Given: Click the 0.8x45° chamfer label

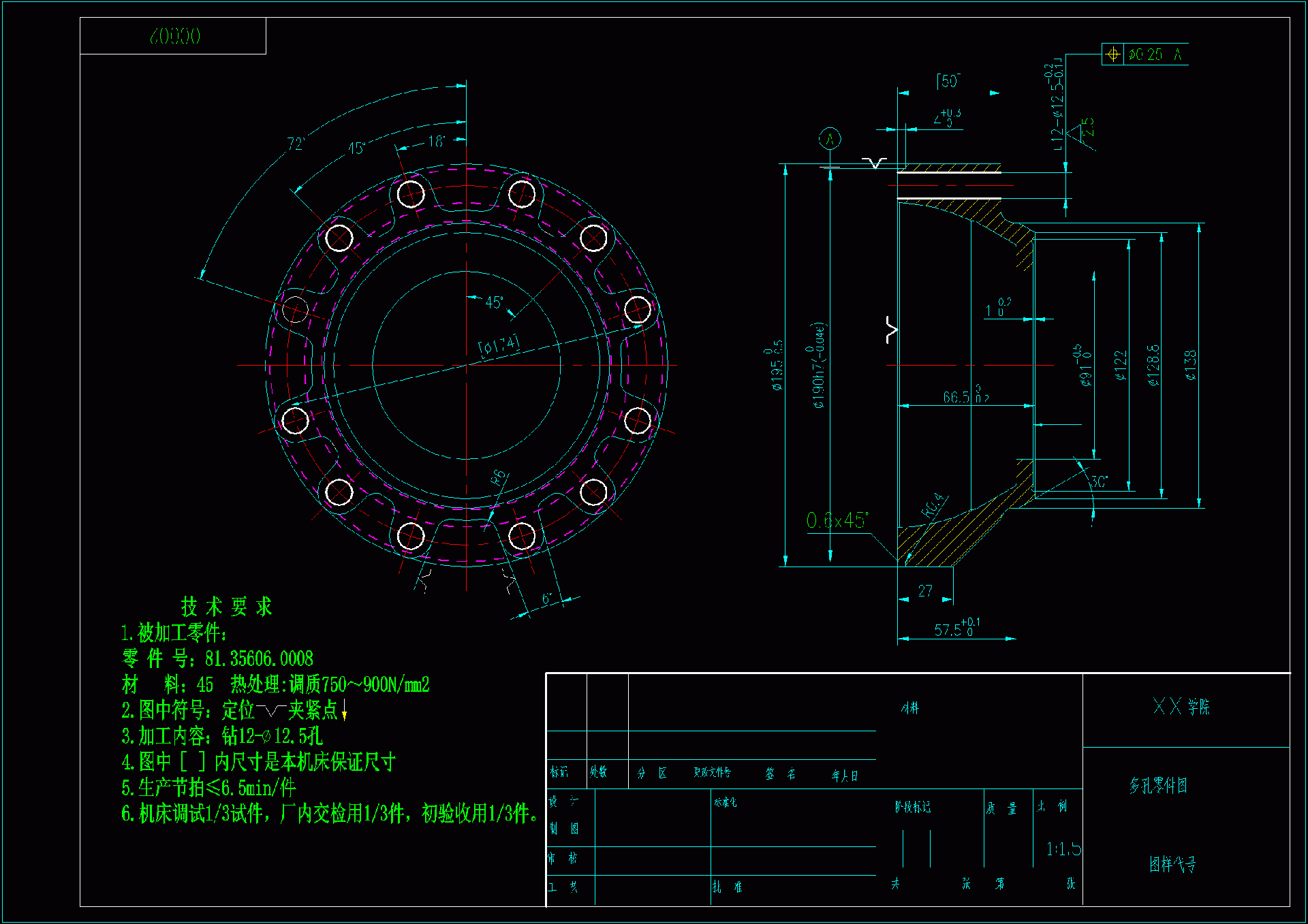Looking at the screenshot, I should [x=837, y=521].
